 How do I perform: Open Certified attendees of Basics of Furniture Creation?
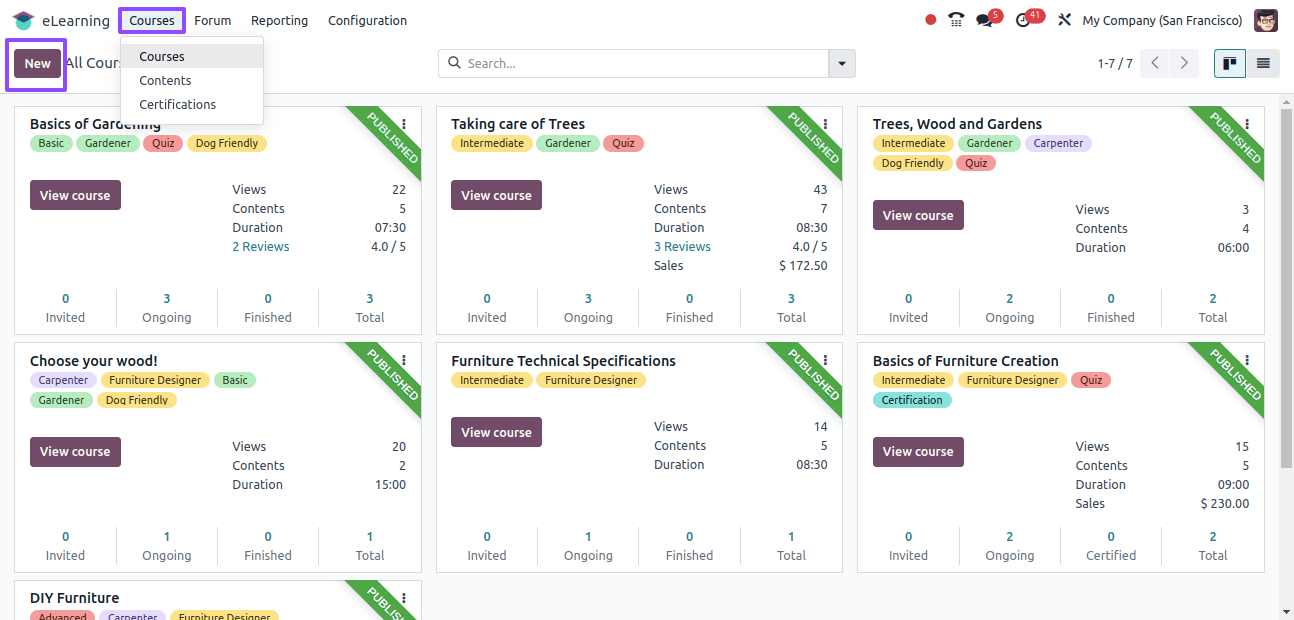[1111, 546]
